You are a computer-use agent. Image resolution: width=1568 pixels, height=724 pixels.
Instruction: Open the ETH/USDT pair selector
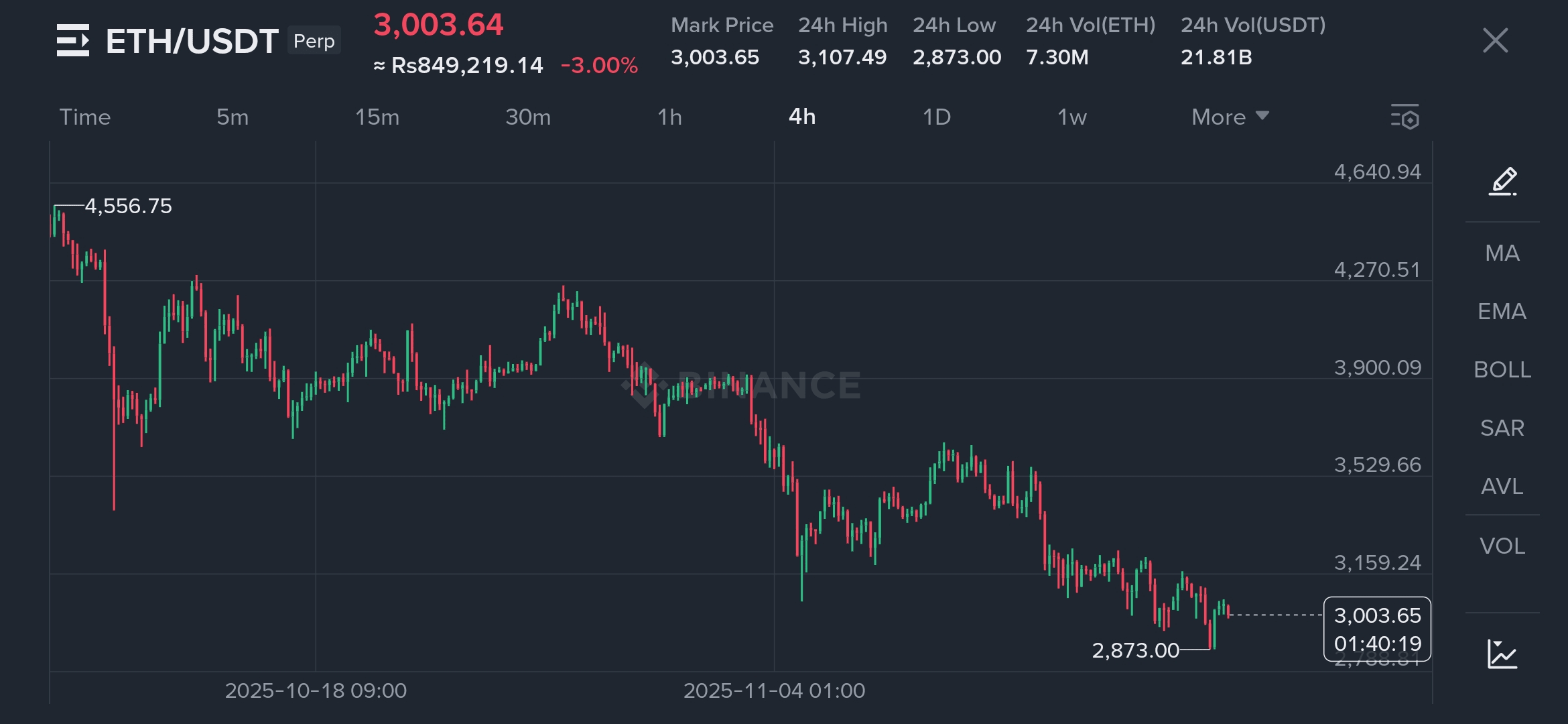coord(192,41)
